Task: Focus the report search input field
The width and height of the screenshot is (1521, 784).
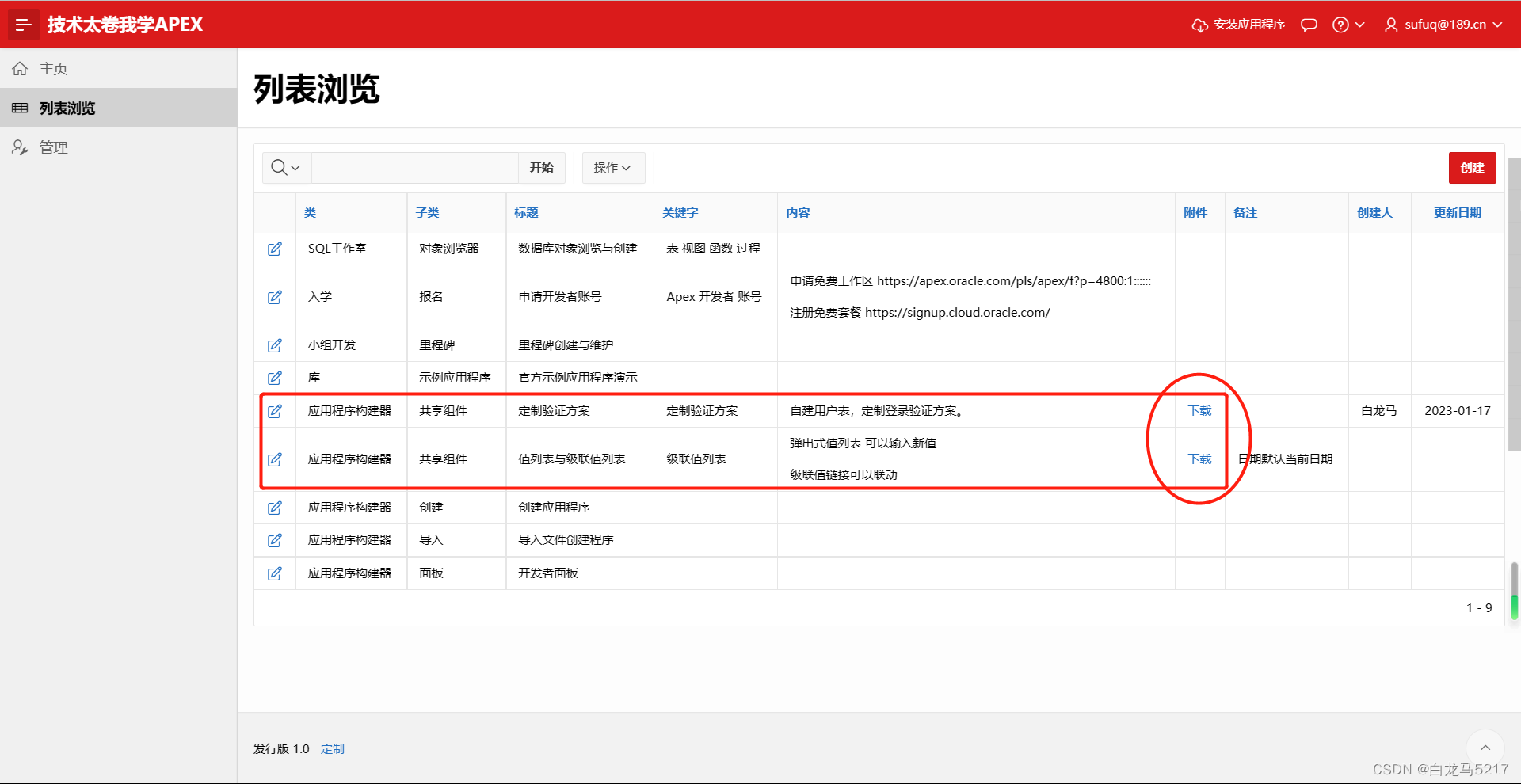Action: tap(415, 168)
